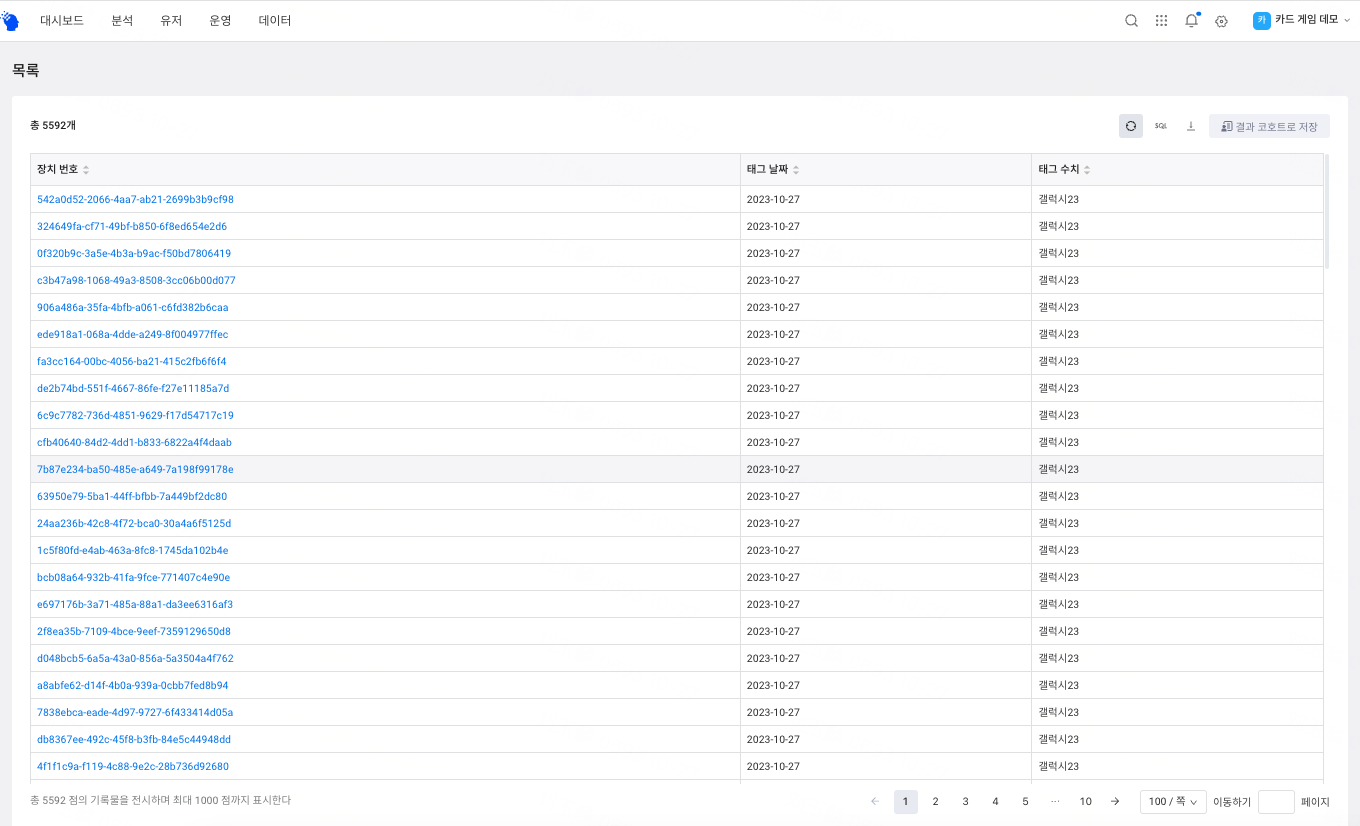
Task: Open device fa3cc164-00bc-4056-ba21-415c2fb6f6f4
Action: 131,361
